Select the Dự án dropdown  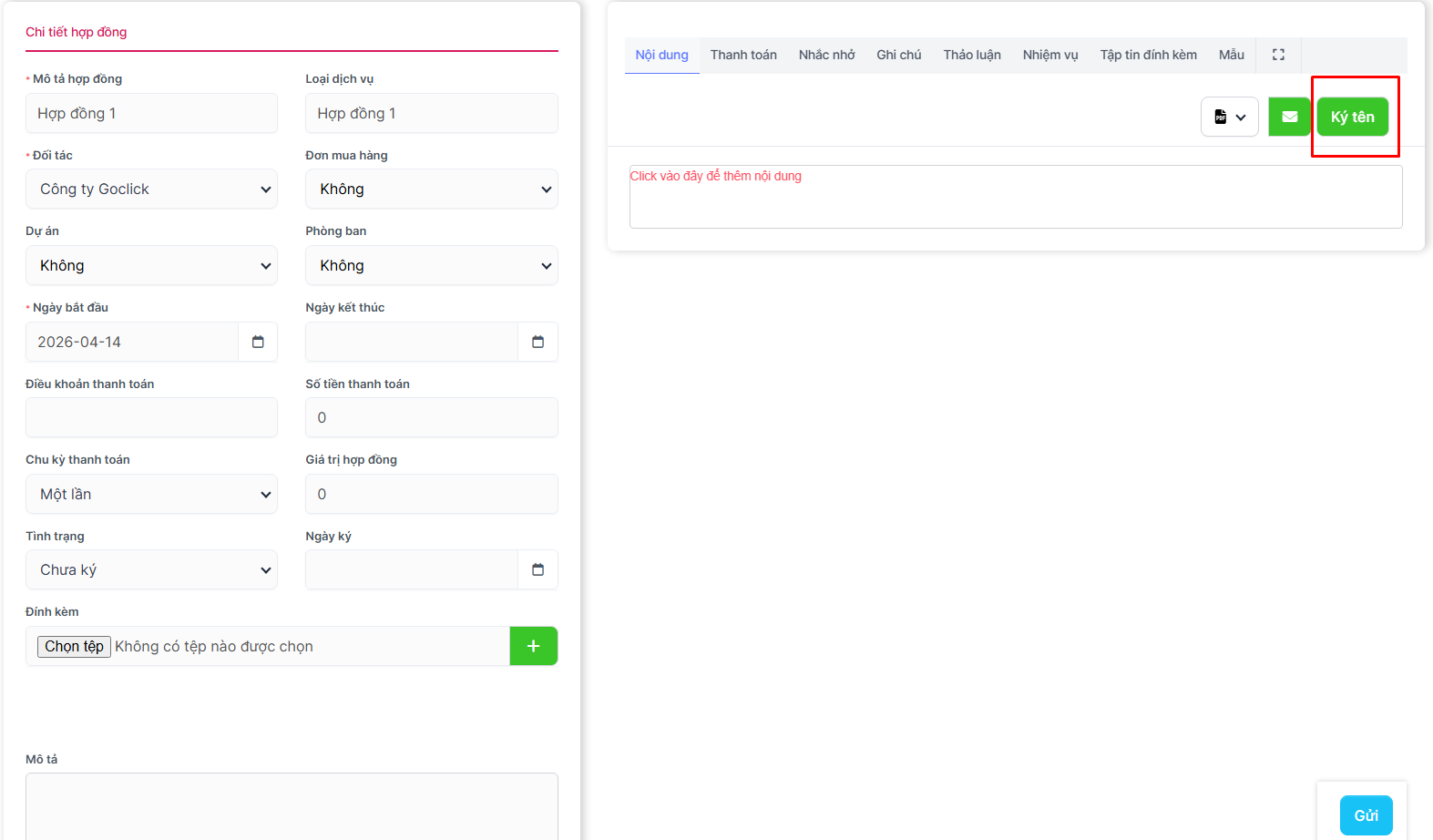pos(151,266)
